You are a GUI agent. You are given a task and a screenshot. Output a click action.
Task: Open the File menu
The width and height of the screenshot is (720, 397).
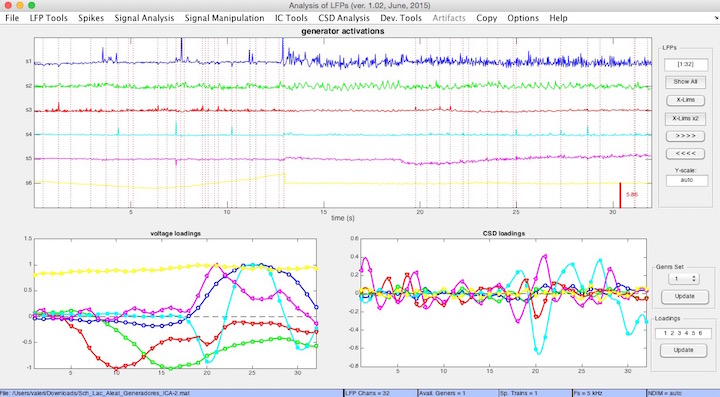pos(12,18)
